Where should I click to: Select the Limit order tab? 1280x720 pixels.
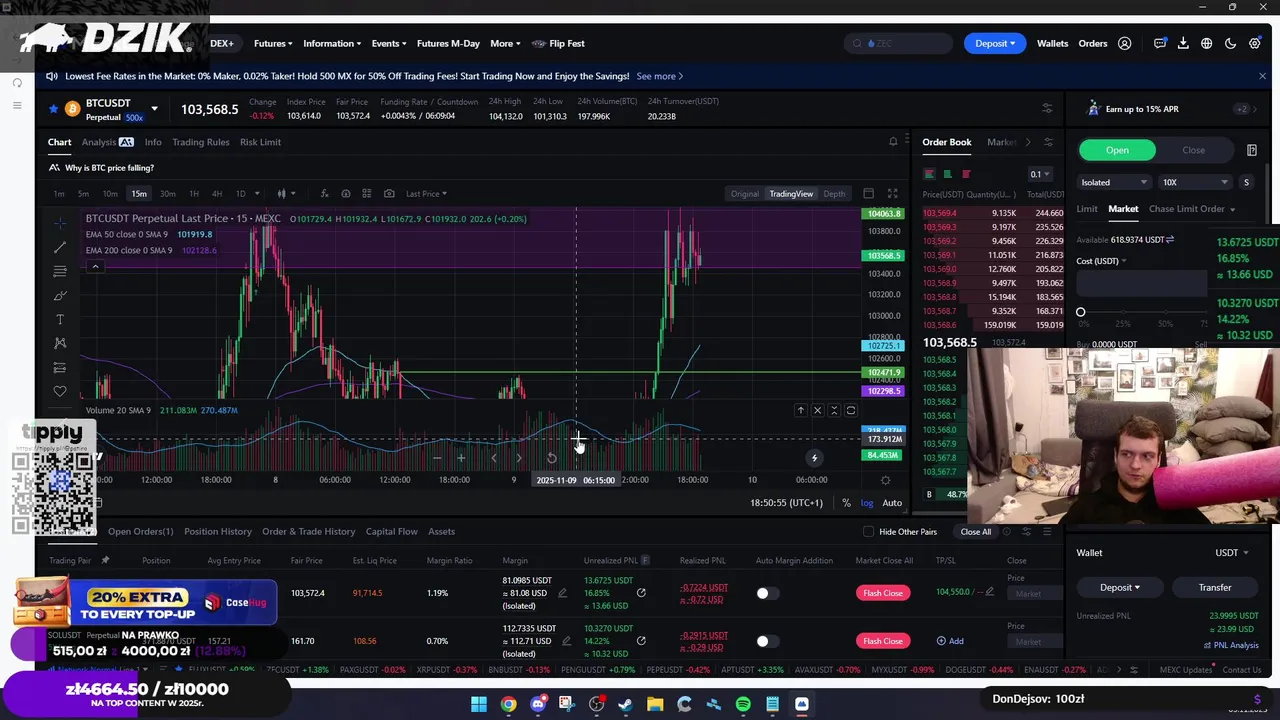[1087, 209]
